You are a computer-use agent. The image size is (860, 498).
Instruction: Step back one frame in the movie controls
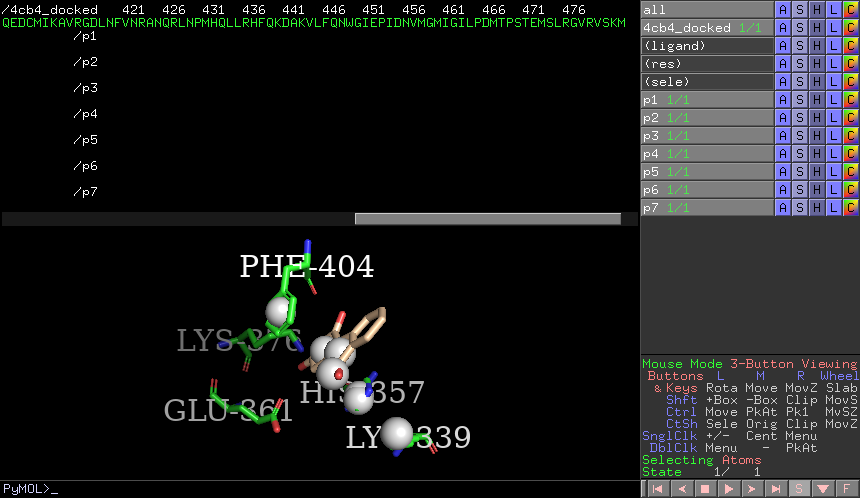click(680, 489)
